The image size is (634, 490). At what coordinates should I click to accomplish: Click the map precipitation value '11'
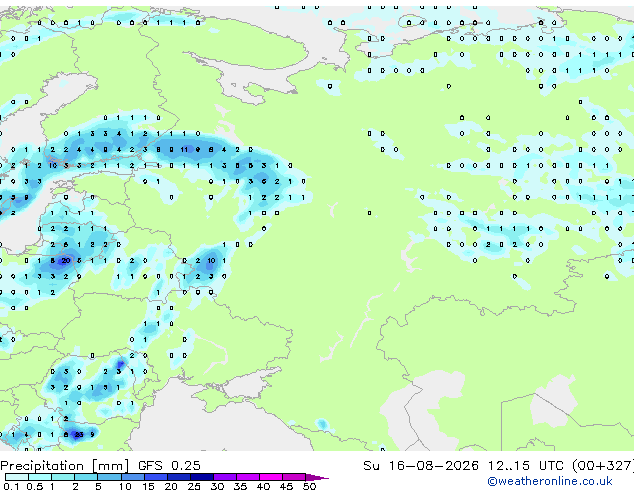pos(184,150)
